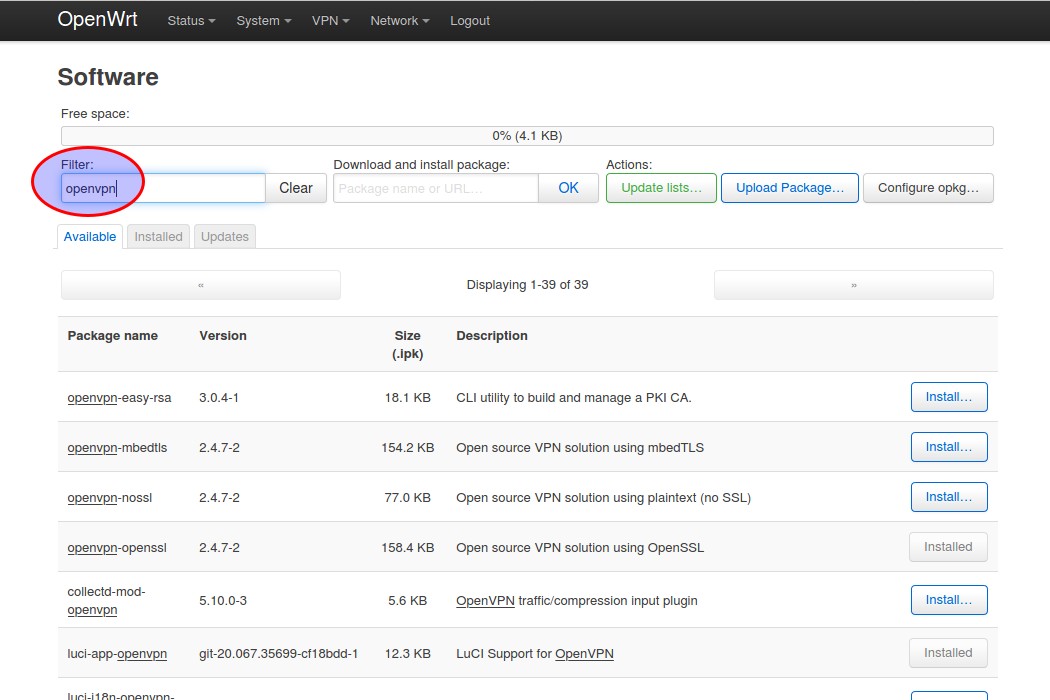
Task: Click 'LuCI Support for OpenVPN' description
Action: pos(534,654)
